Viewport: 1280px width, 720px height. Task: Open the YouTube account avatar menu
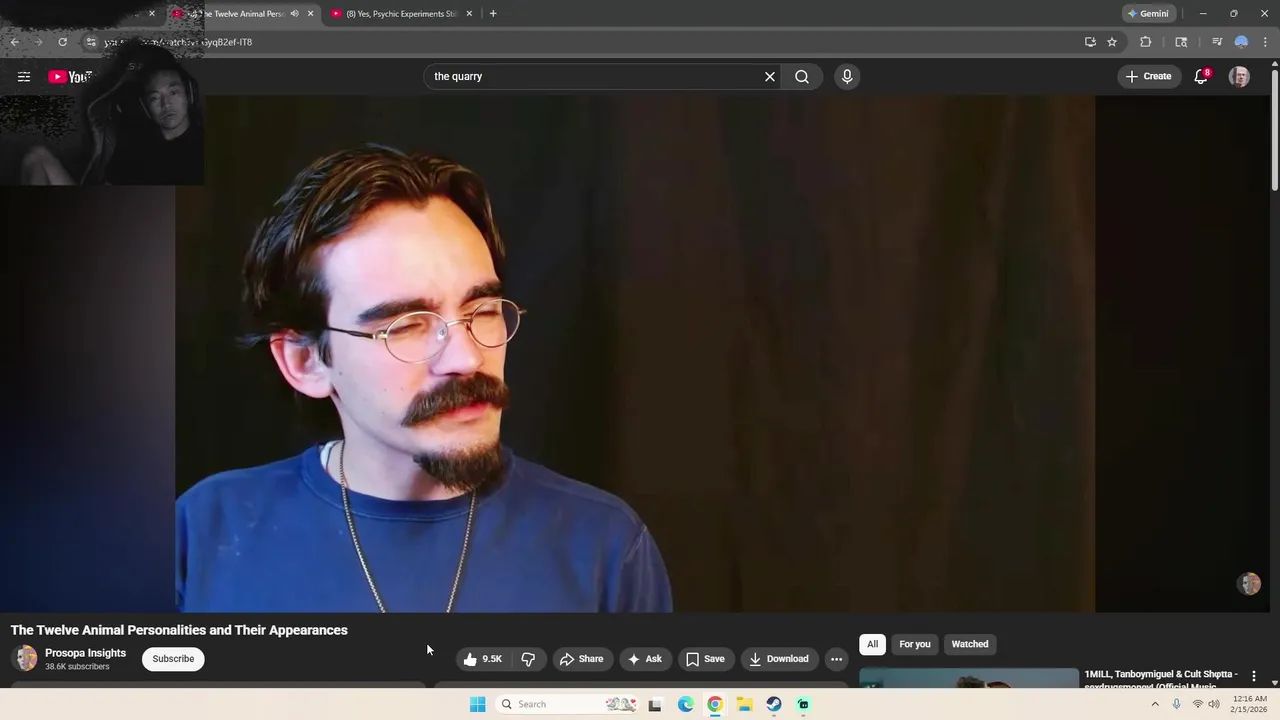1239,77
